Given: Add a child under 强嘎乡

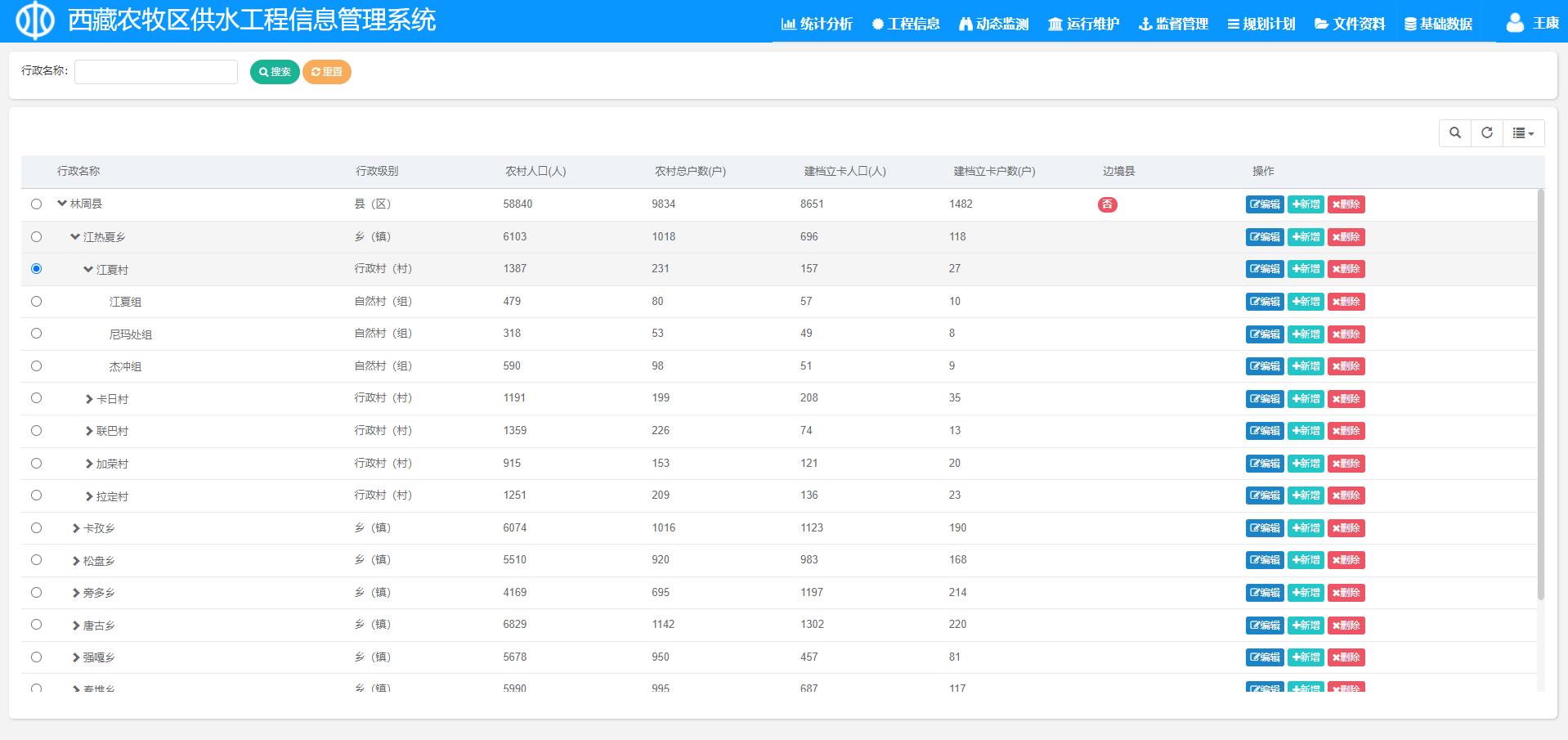Looking at the screenshot, I should coord(1306,657).
